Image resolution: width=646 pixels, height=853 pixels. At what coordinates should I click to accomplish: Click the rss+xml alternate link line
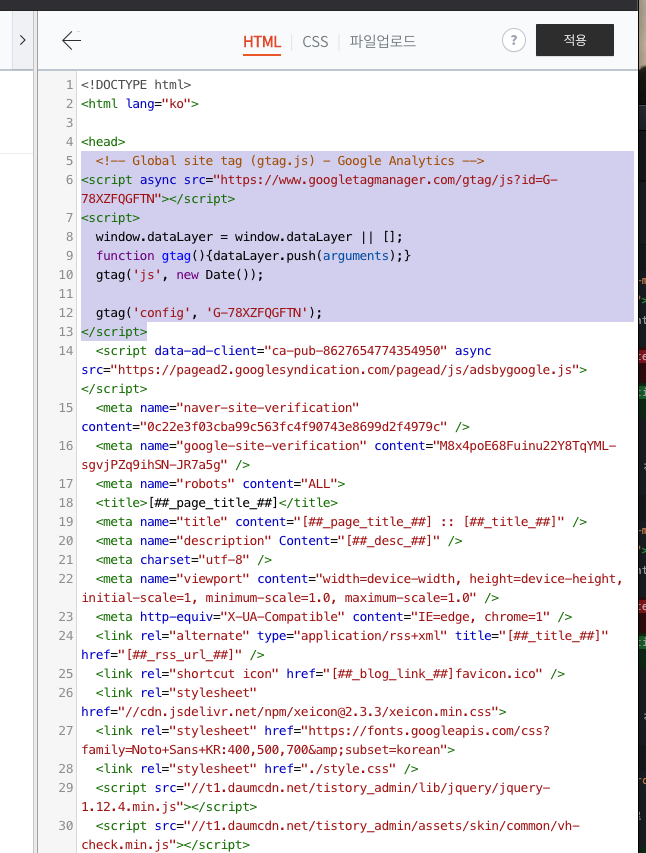pos(345,645)
